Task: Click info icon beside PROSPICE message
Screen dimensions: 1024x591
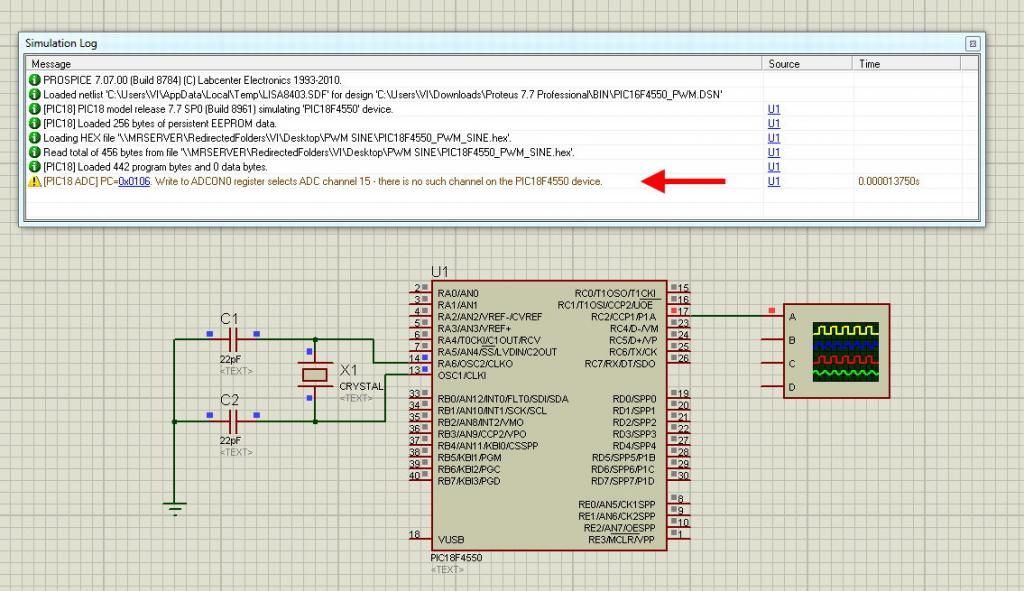Action: coord(35,80)
